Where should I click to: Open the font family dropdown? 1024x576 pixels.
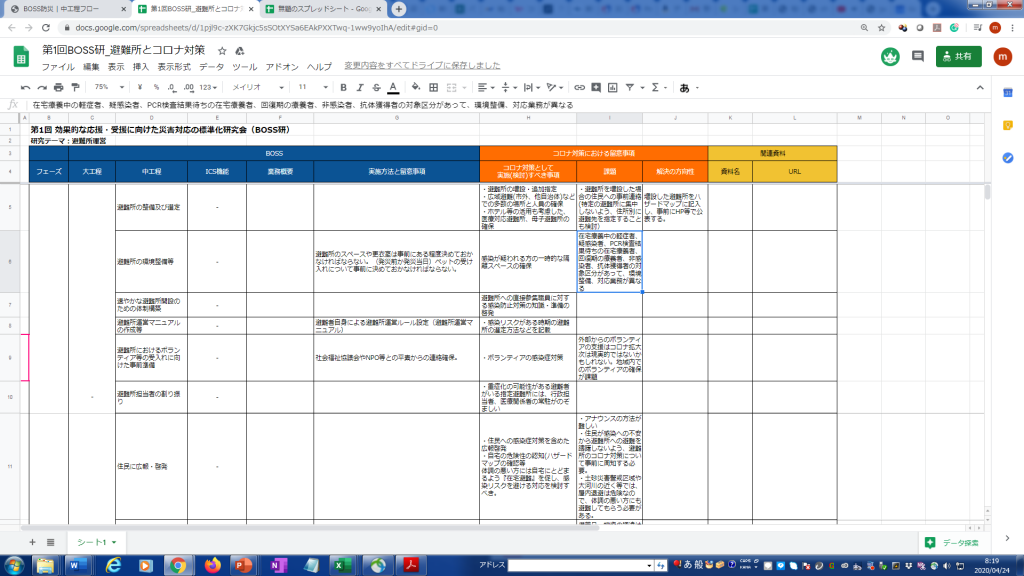pos(256,87)
